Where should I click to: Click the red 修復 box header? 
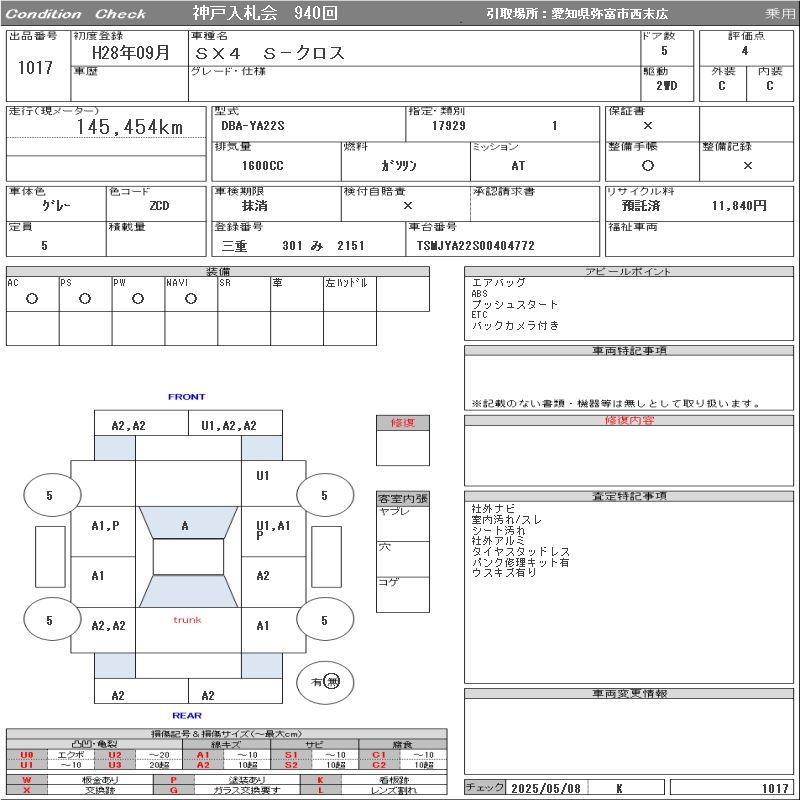402,423
